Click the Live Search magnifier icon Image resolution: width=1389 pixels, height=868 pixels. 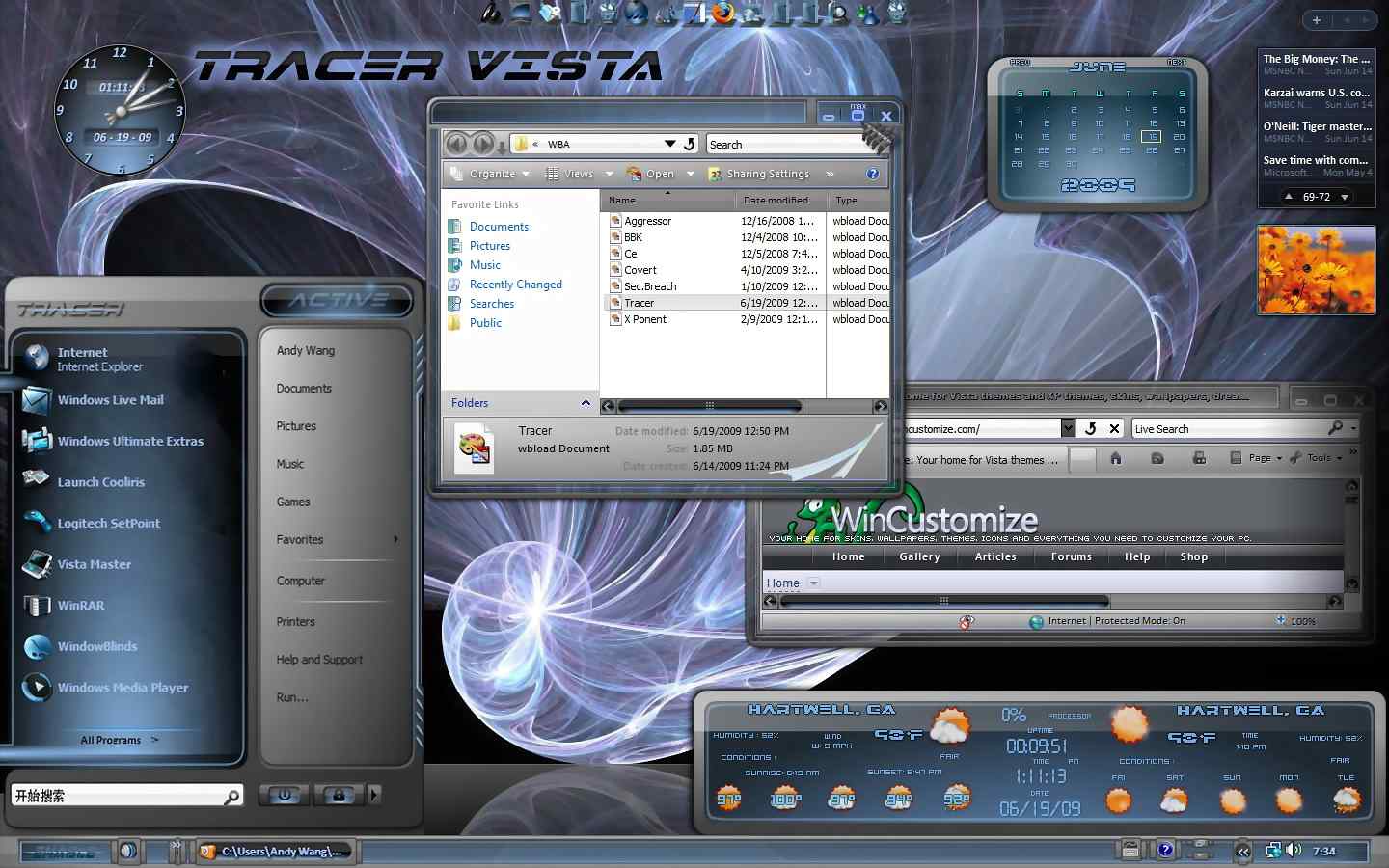click(1335, 427)
